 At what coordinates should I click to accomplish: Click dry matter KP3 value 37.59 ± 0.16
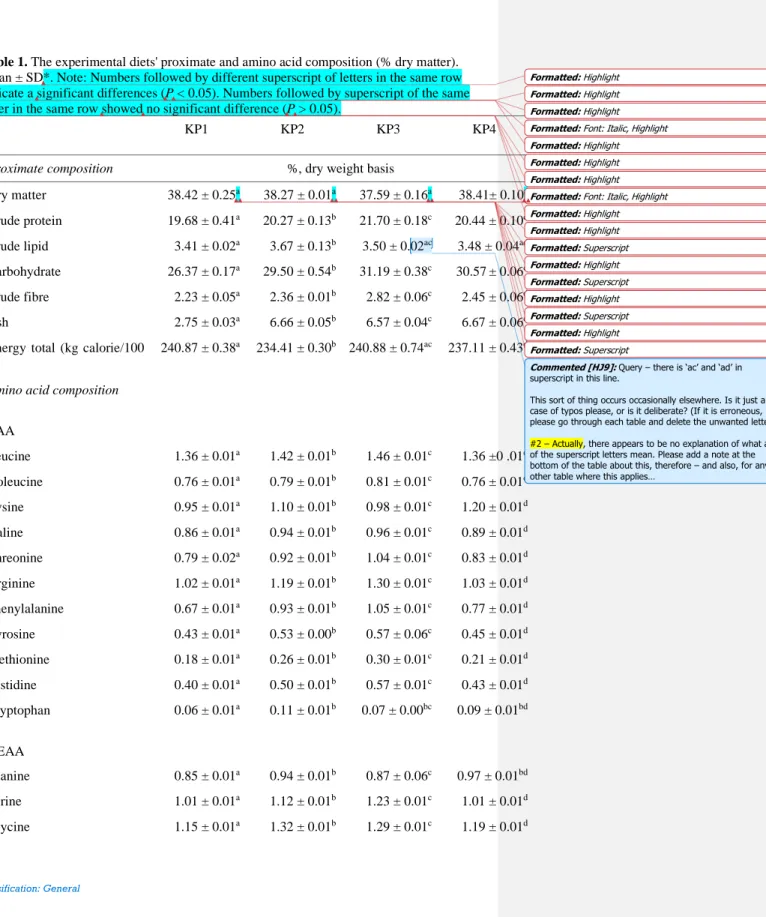tap(396, 195)
